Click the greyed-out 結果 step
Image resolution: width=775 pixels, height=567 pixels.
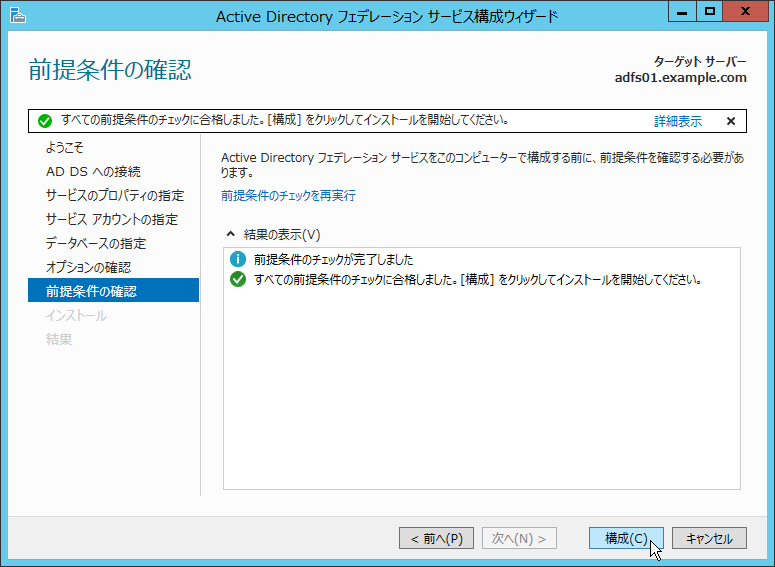pyautogui.click(x=59, y=339)
